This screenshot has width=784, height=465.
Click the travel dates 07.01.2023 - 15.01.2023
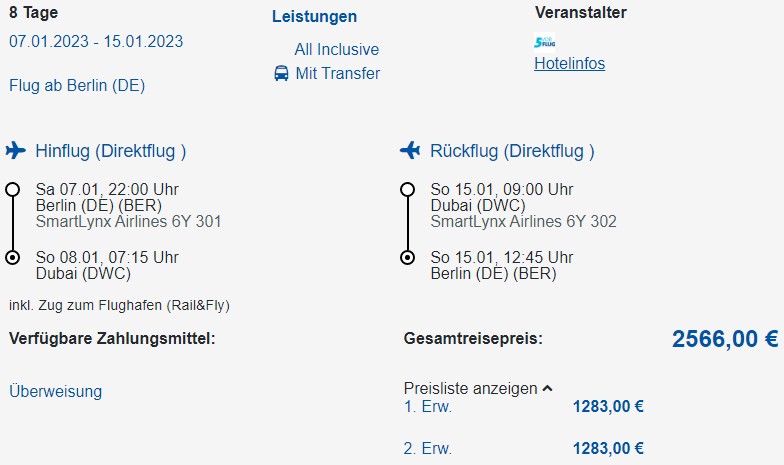click(x=96, y=42)
